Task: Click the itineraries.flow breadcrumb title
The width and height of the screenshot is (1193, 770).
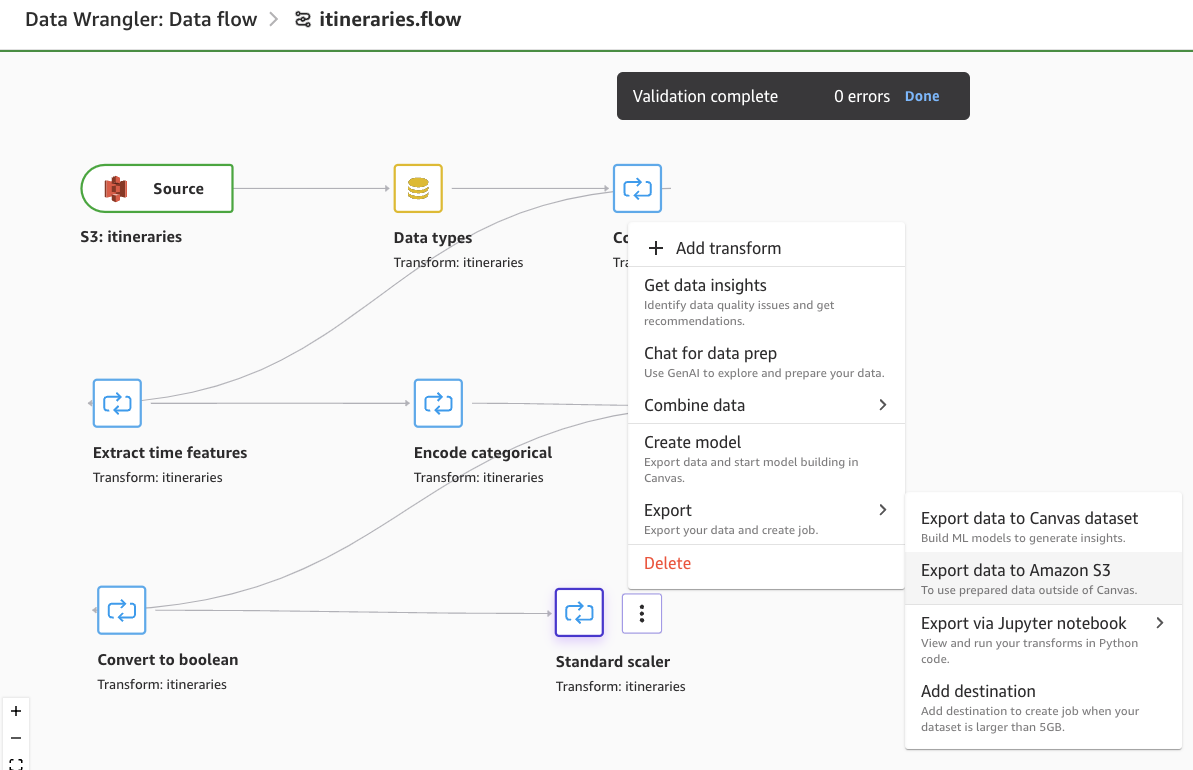Action: click(390, 20)
